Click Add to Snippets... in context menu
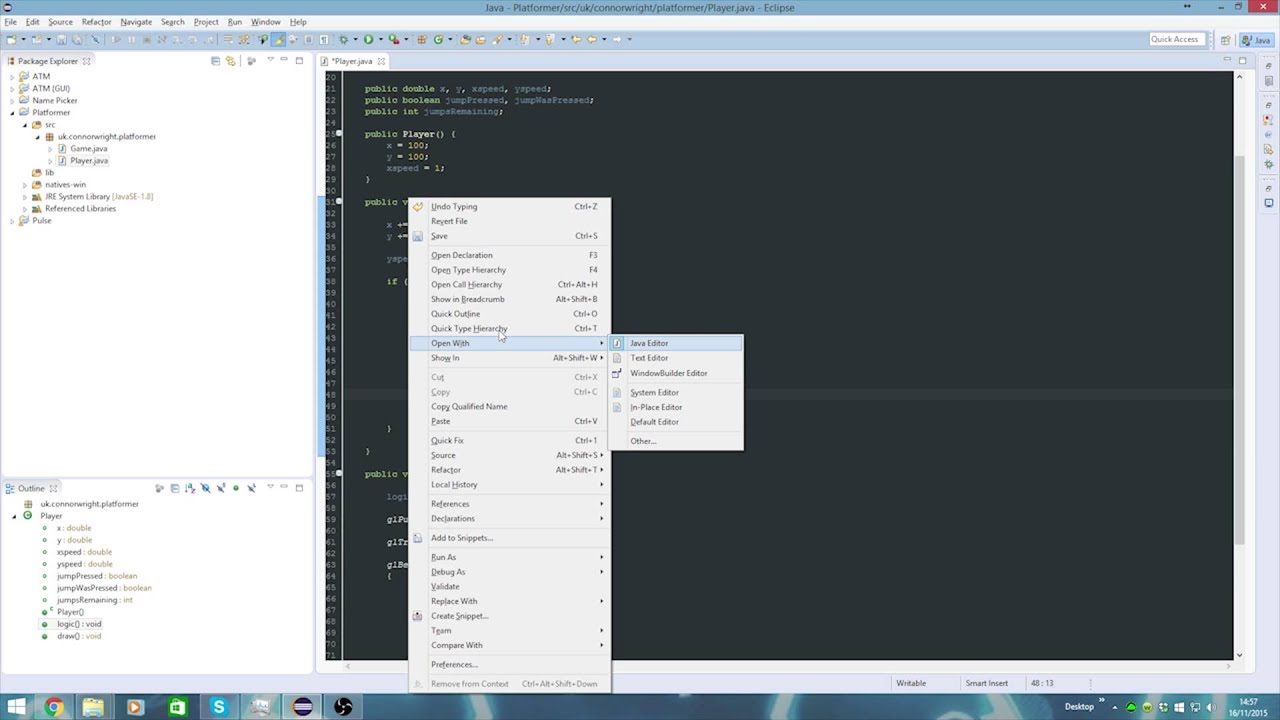Image resolution: width=1280 pixels, height=720 pixels. pos(509,538)
